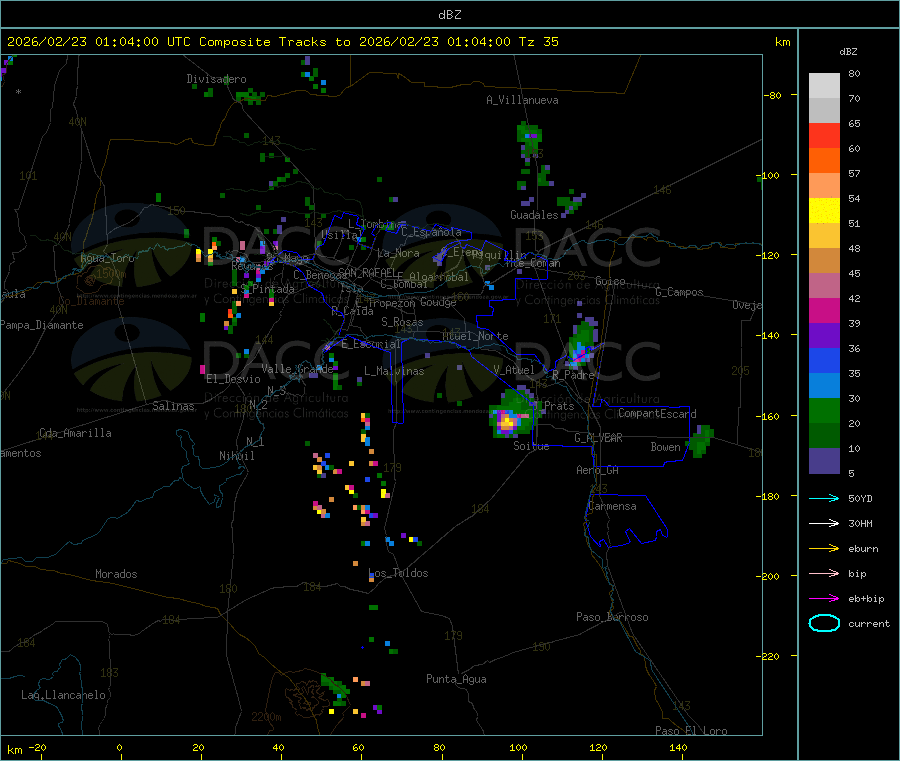Viewport: 900px width, 761px height.
Task: Click the purple 36-39 dBZ color band
Action: click(x=824, y=336)
